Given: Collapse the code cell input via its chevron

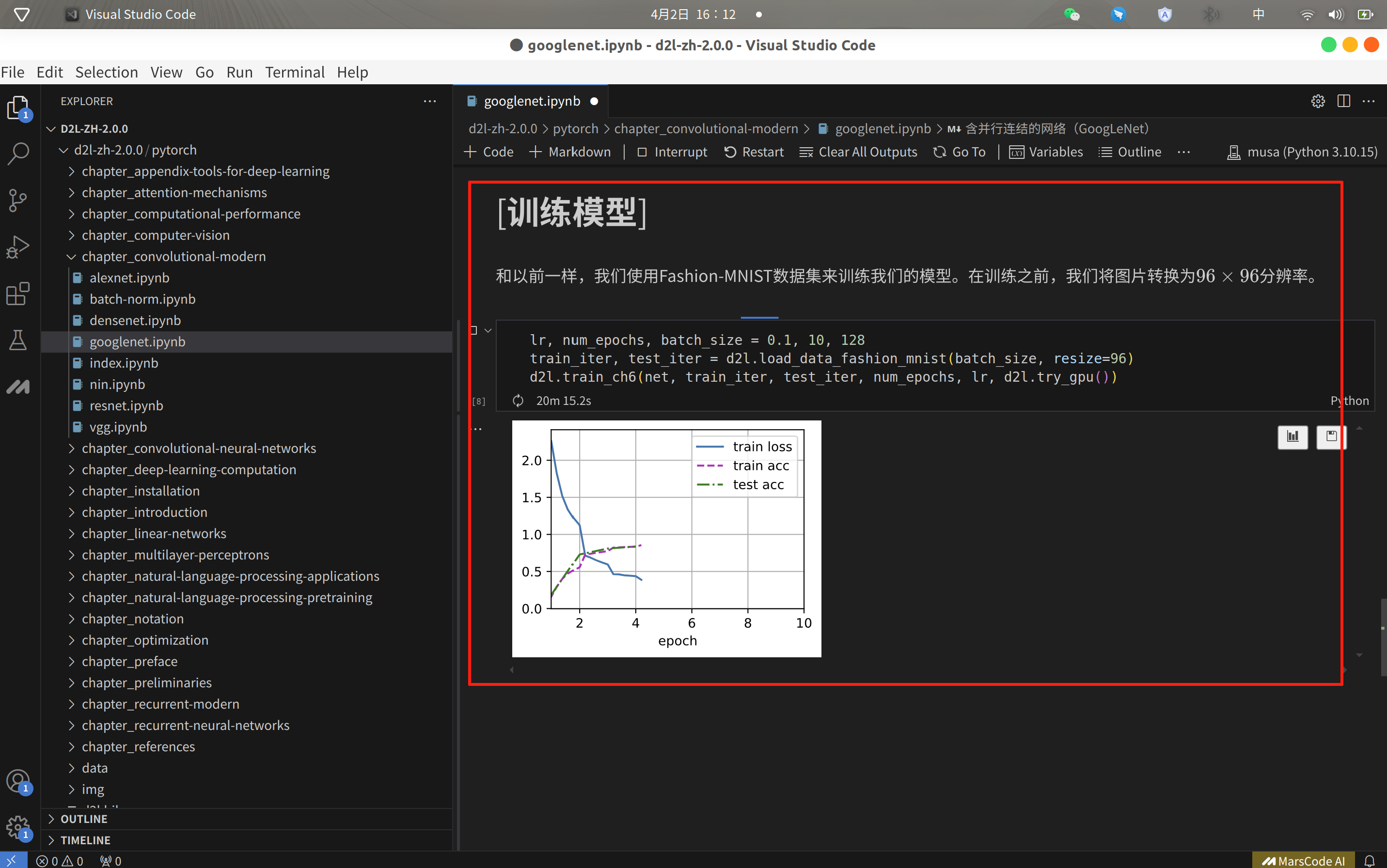Looking at the screenshot, I should pos(488,330).
